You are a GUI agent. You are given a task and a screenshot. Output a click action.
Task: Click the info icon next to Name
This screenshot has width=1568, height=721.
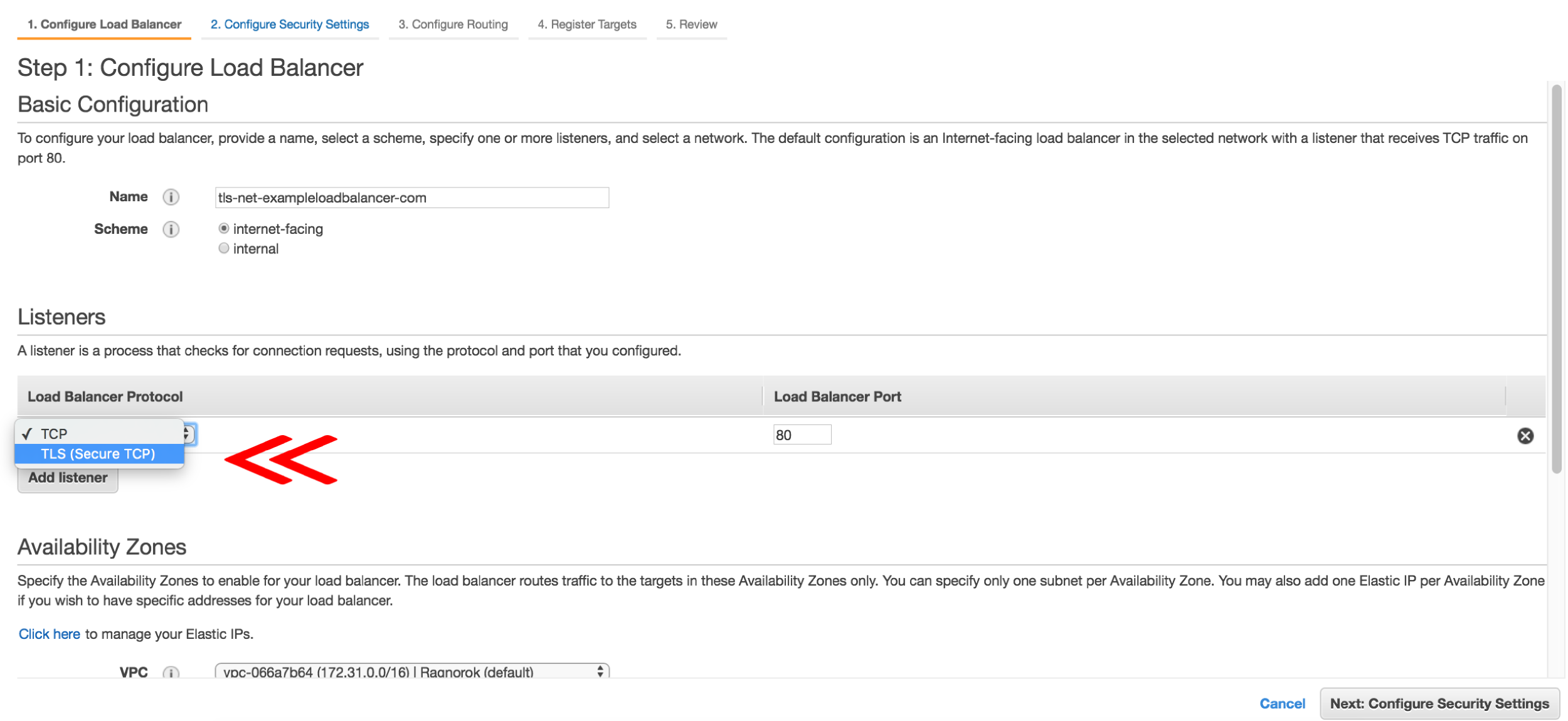171,197
